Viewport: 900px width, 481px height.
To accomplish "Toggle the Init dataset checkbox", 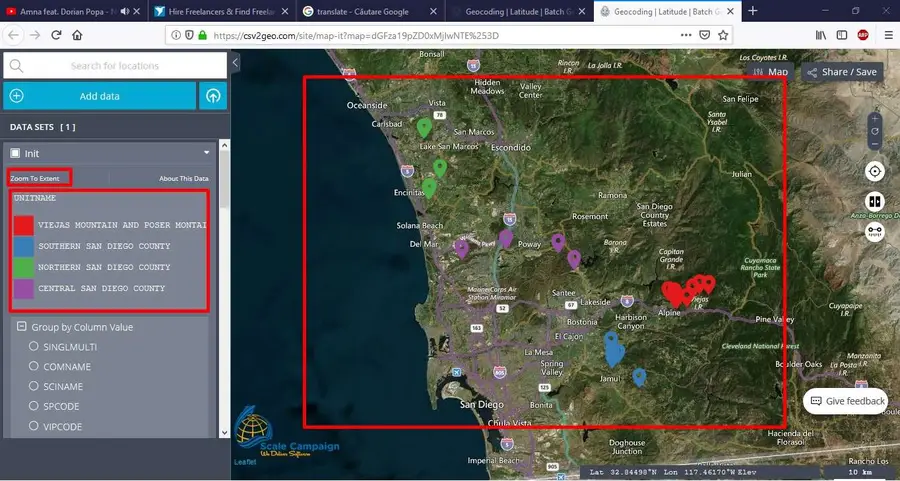I will pos(15,154).
